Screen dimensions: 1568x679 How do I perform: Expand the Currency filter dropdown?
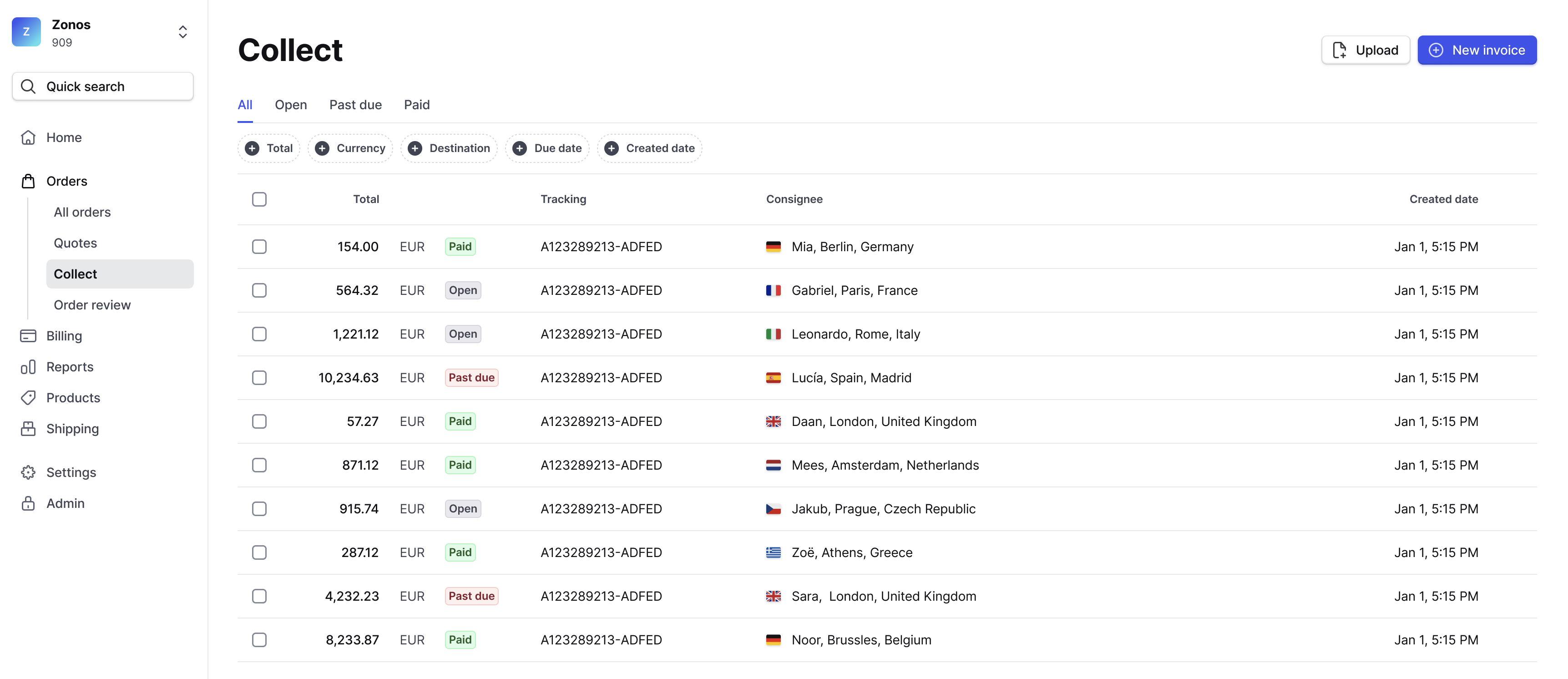click(350, 148)
